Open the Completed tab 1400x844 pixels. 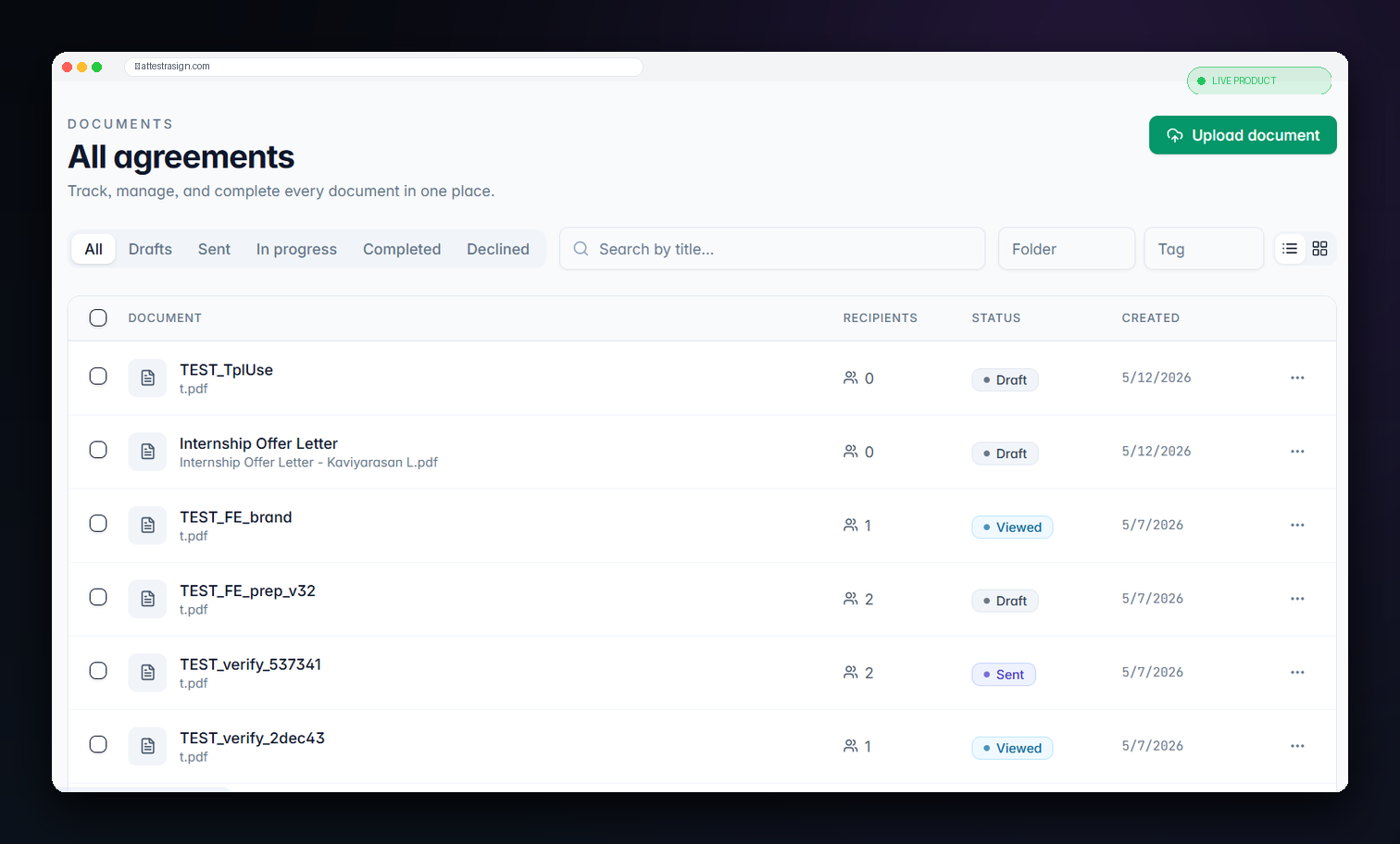(402, 249)
